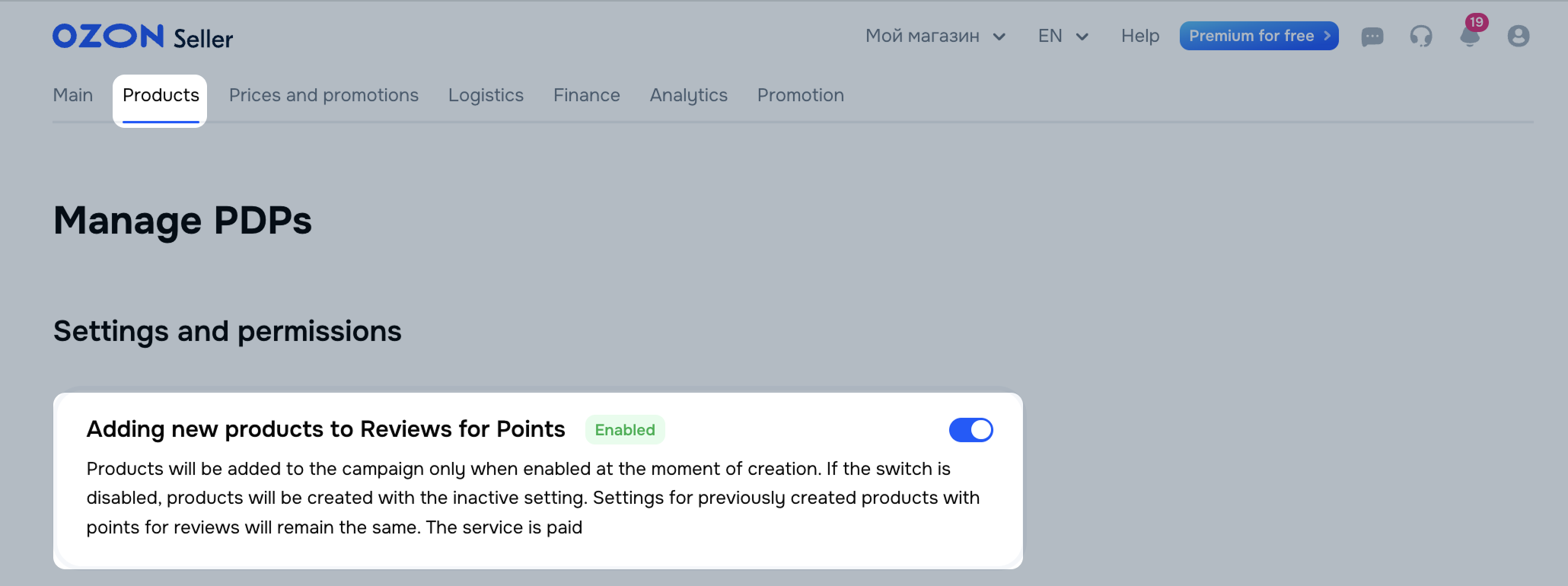Open the Finance tab
This screenshot has height=586, width=1568.
(x=587, y=95)
